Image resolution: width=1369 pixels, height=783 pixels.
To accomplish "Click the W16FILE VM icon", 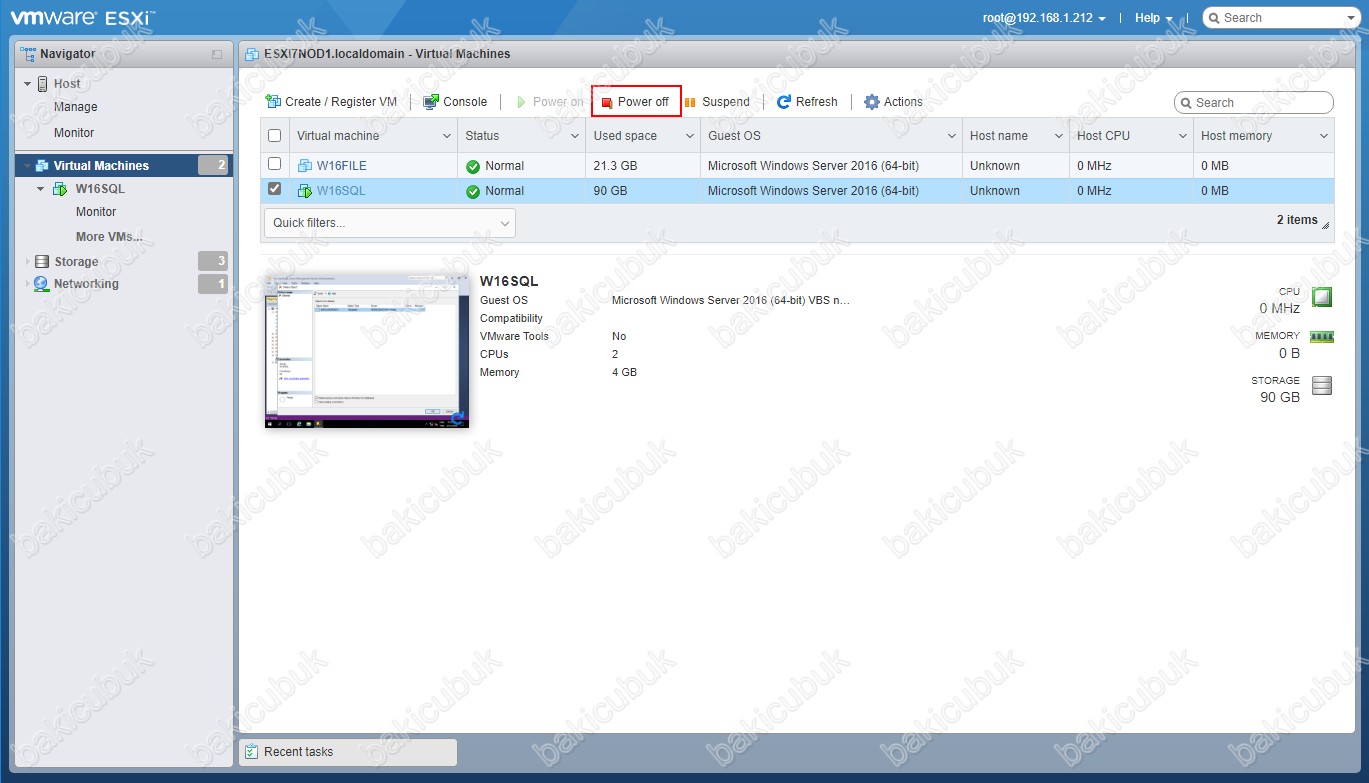I will pos(305,166).
